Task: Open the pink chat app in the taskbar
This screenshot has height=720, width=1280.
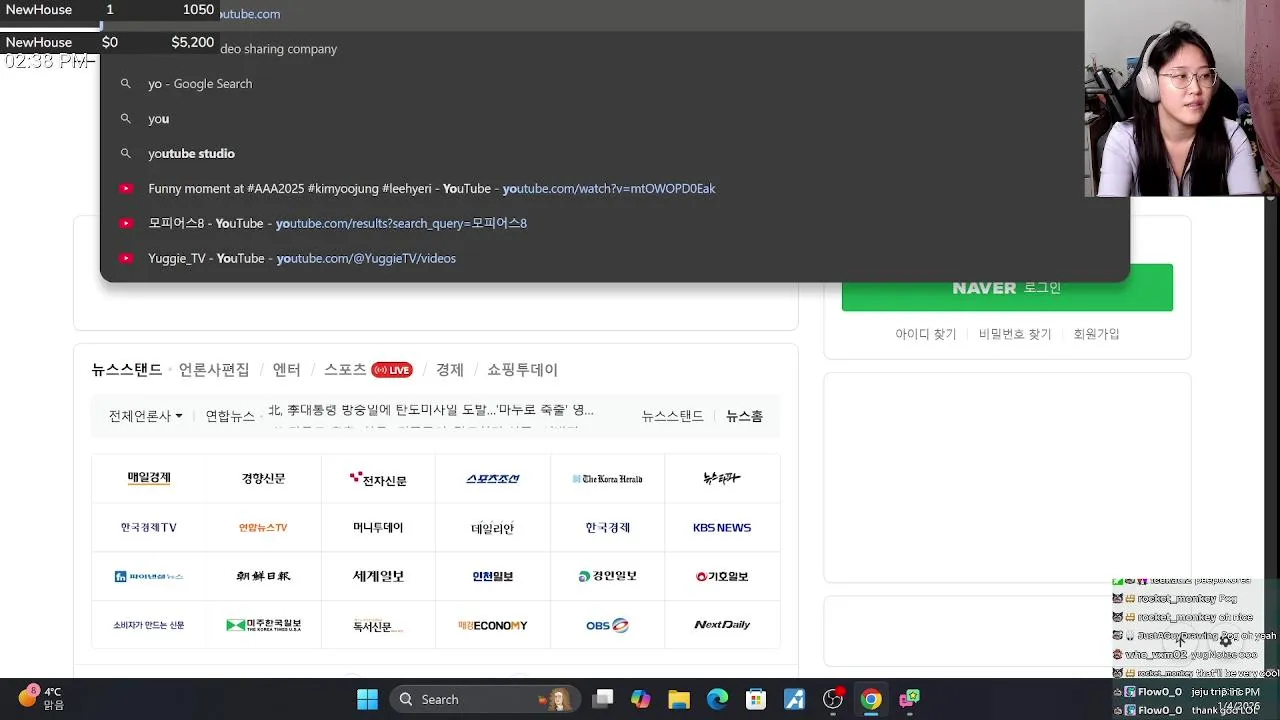Action: (909, 699)
